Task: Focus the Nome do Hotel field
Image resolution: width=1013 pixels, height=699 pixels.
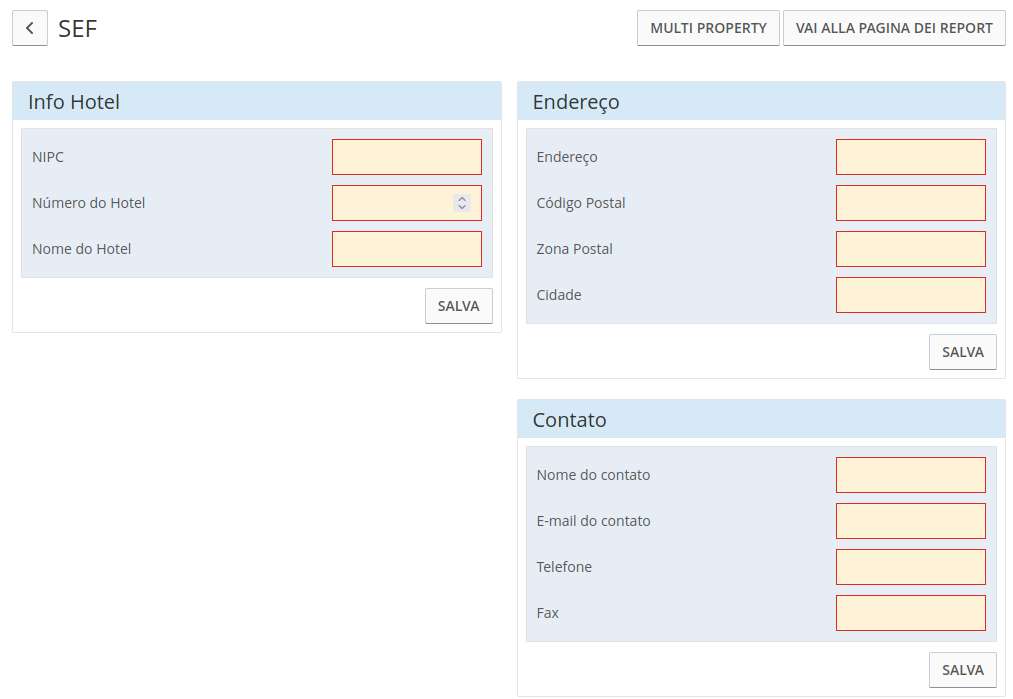Action: pos(407,249)
